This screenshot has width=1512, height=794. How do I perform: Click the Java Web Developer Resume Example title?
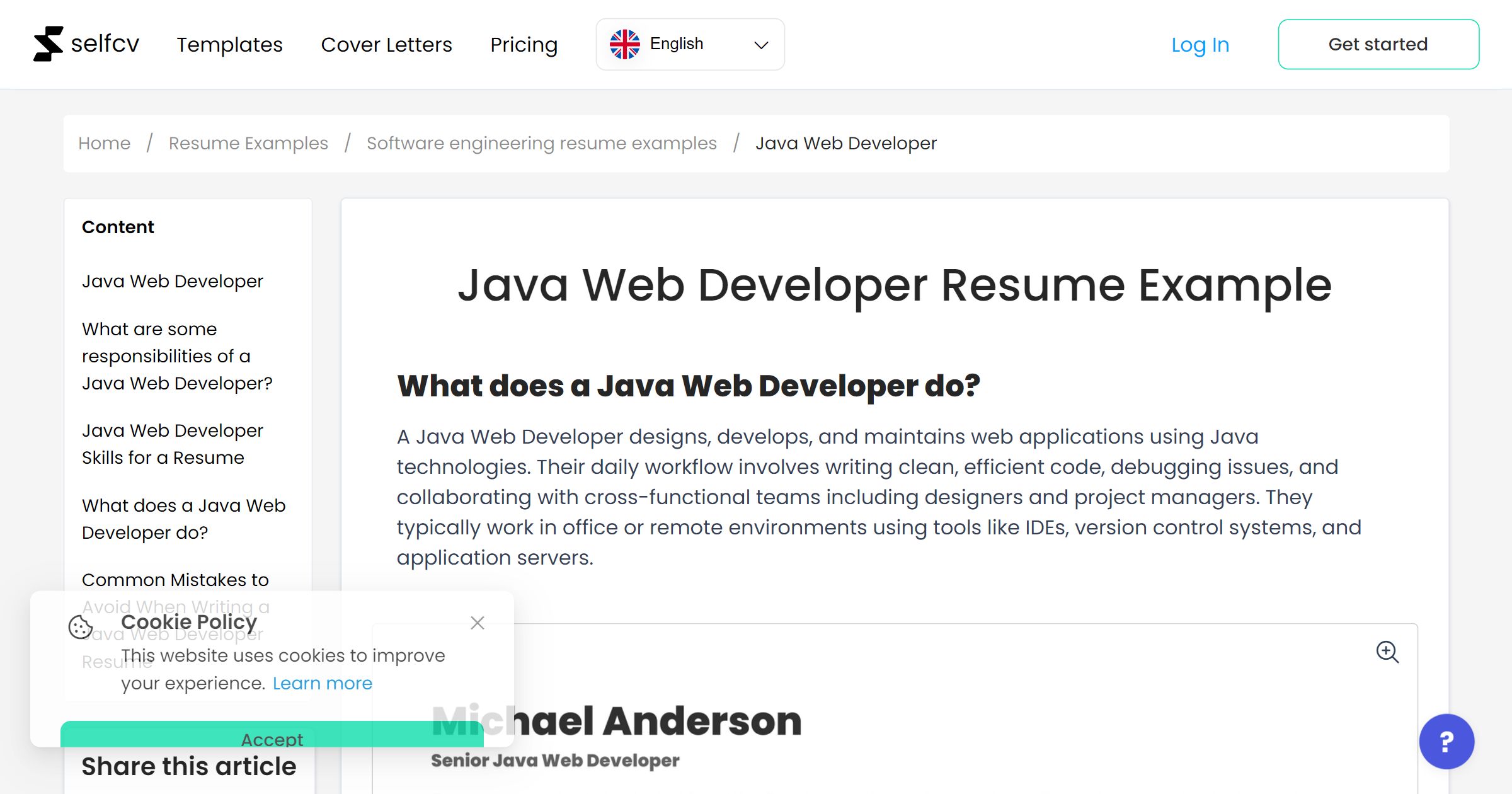(x=895, y=285)
